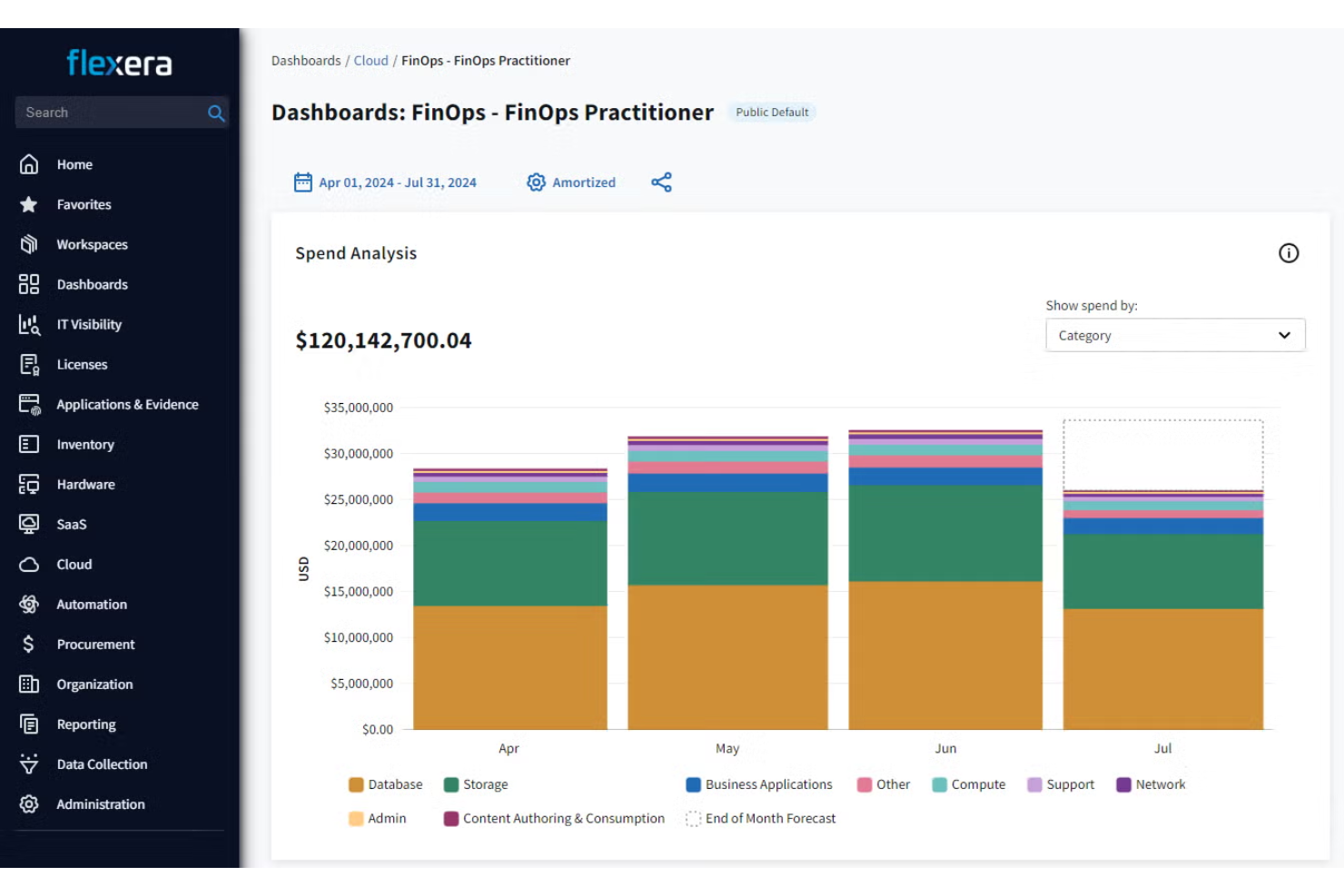Focus the sidebar Search field
Image resolution: width=1344 pixels, height=896 pixels.
(109, 113)
